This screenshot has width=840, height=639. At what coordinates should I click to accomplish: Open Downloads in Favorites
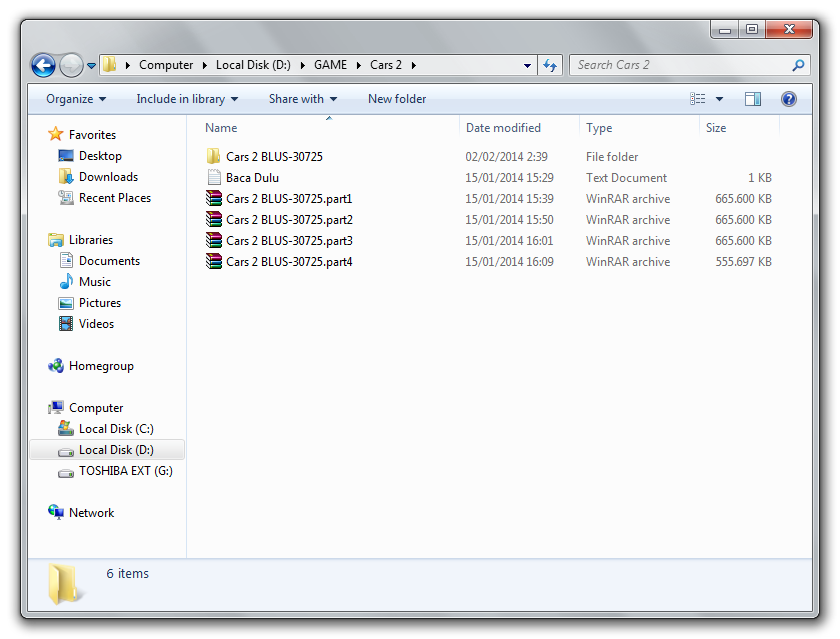tap(108, 176)
